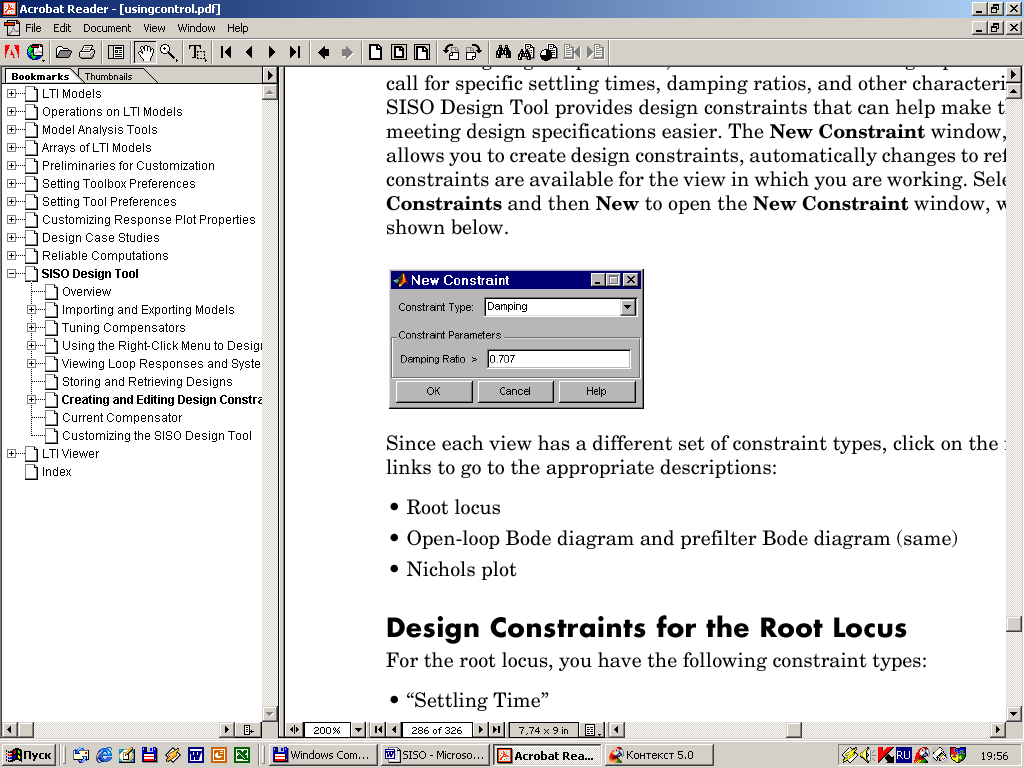Toggle the Show/Hide Navigation Pane icon
The image size is (1024, 768).
[x=116, y=52]
